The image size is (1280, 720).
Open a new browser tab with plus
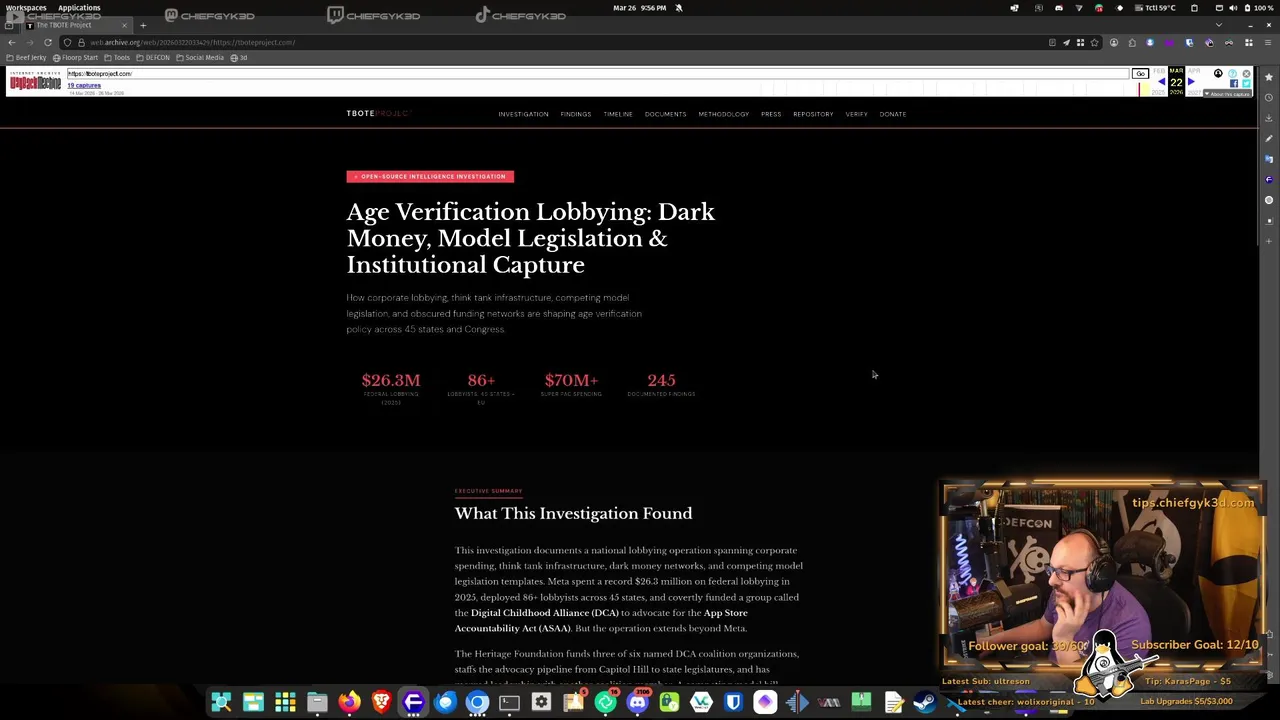tap(143, 25)
